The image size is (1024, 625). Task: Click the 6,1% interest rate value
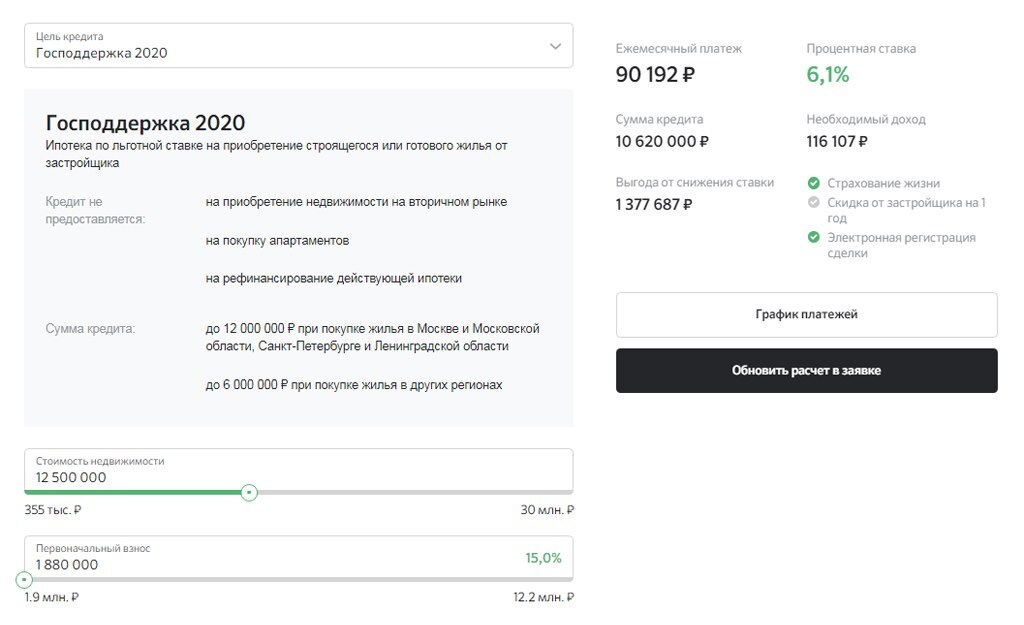tap(828, 74)
